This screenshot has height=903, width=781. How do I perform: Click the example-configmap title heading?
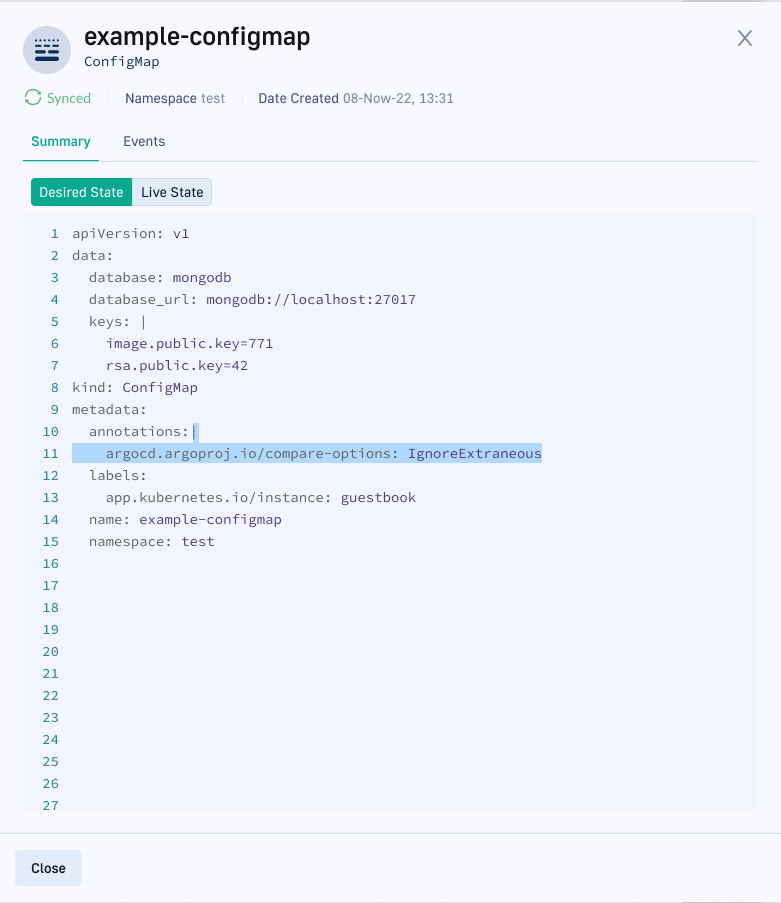[197, 37]
